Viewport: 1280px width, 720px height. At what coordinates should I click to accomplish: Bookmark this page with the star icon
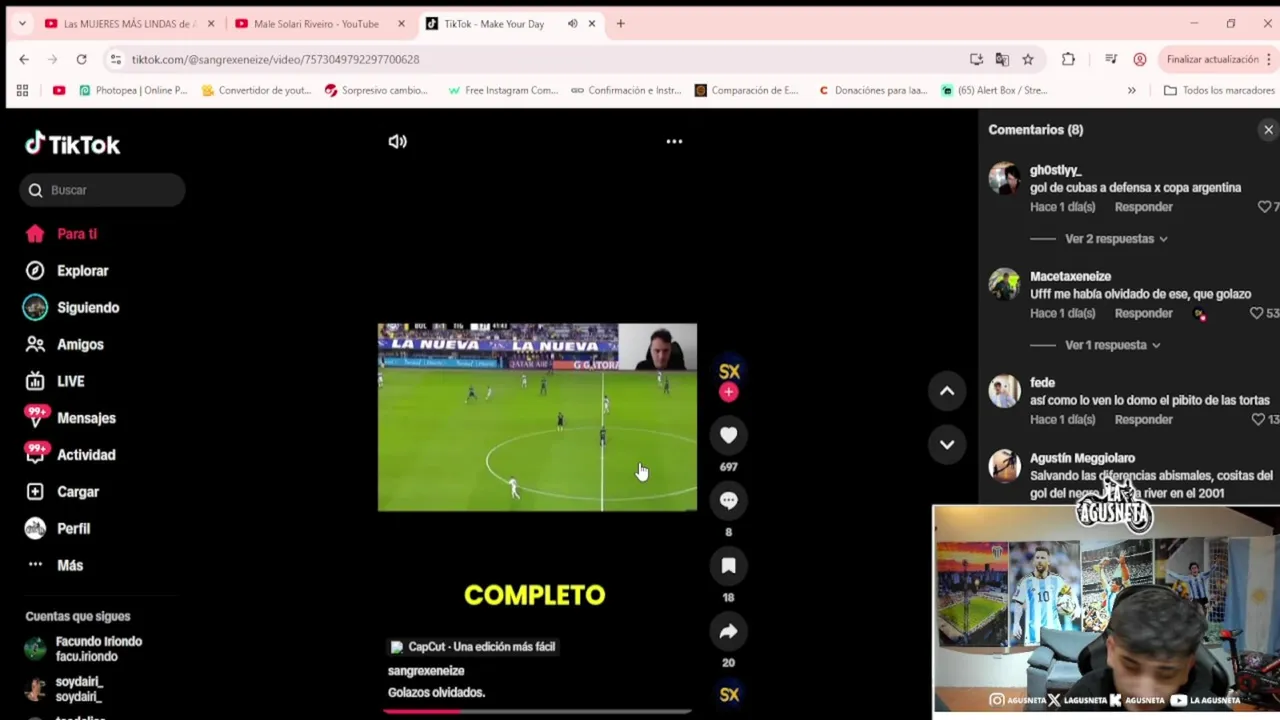coord(1028,60)
